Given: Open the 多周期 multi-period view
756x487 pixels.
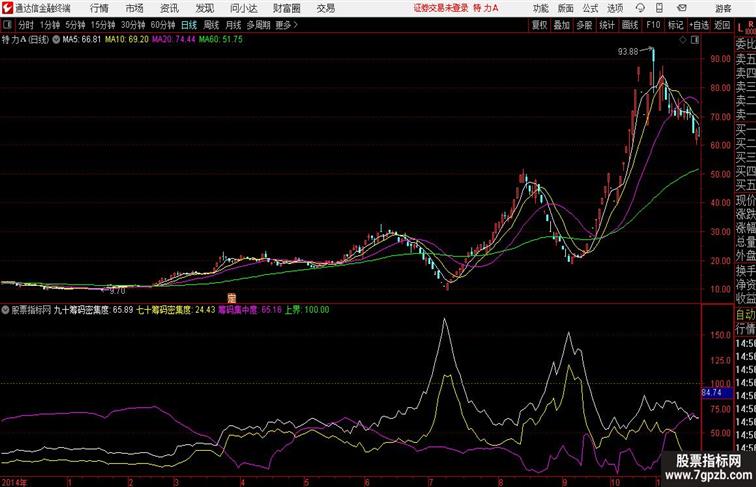Looking at the screenshot, I should tap(258, 25).
